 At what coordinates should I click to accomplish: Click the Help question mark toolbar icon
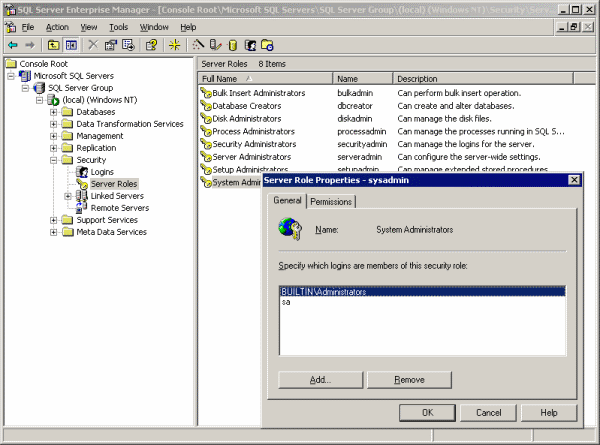[x=151, y=45]
